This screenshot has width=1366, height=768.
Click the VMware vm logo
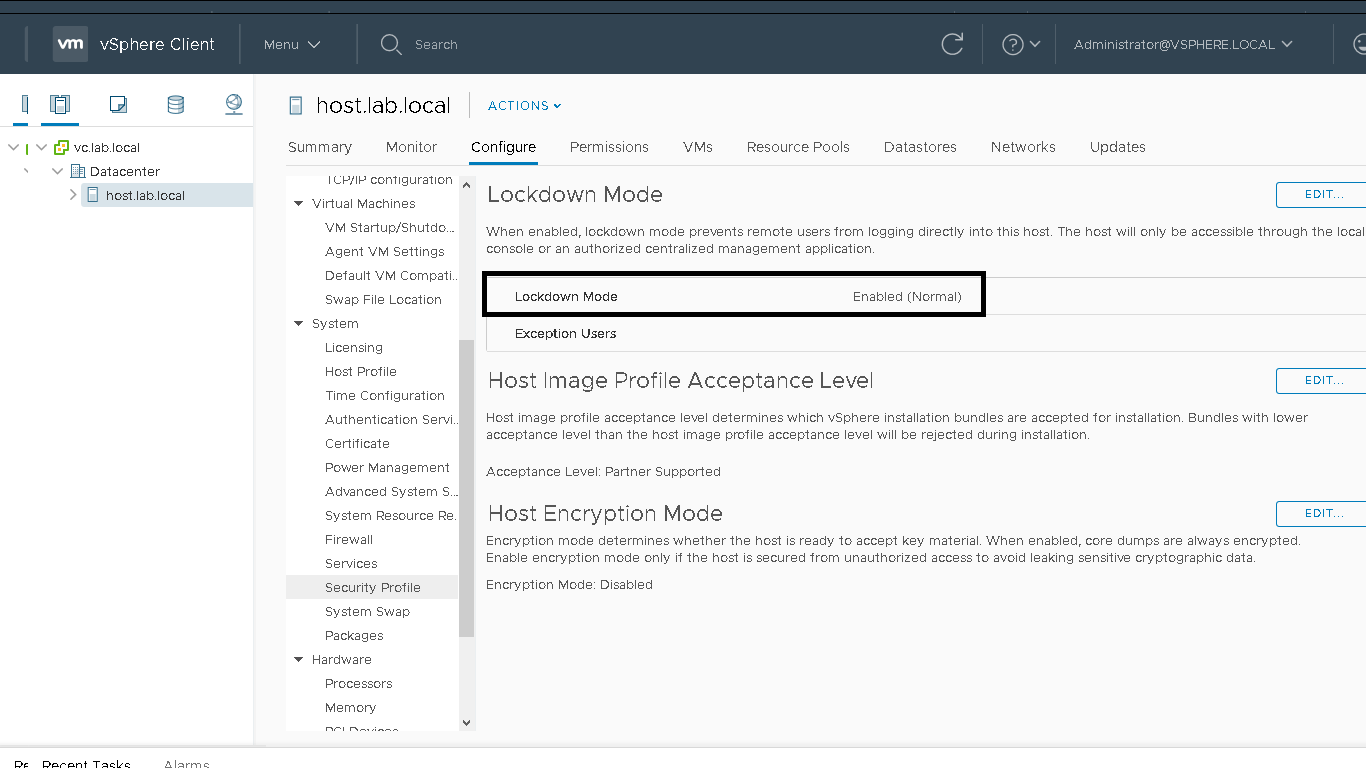point(70,44)
